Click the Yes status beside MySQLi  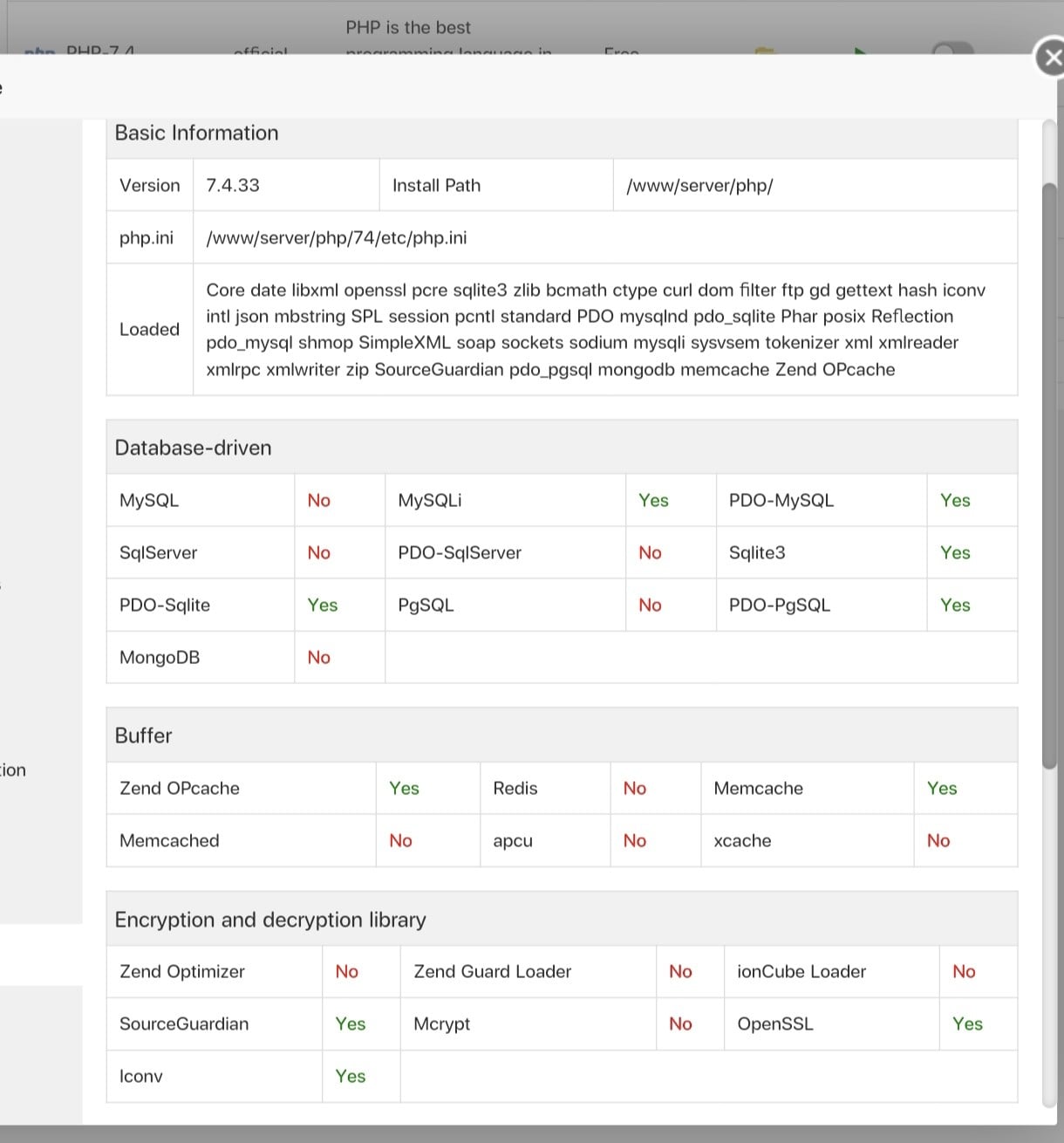(x=653, y=500)
